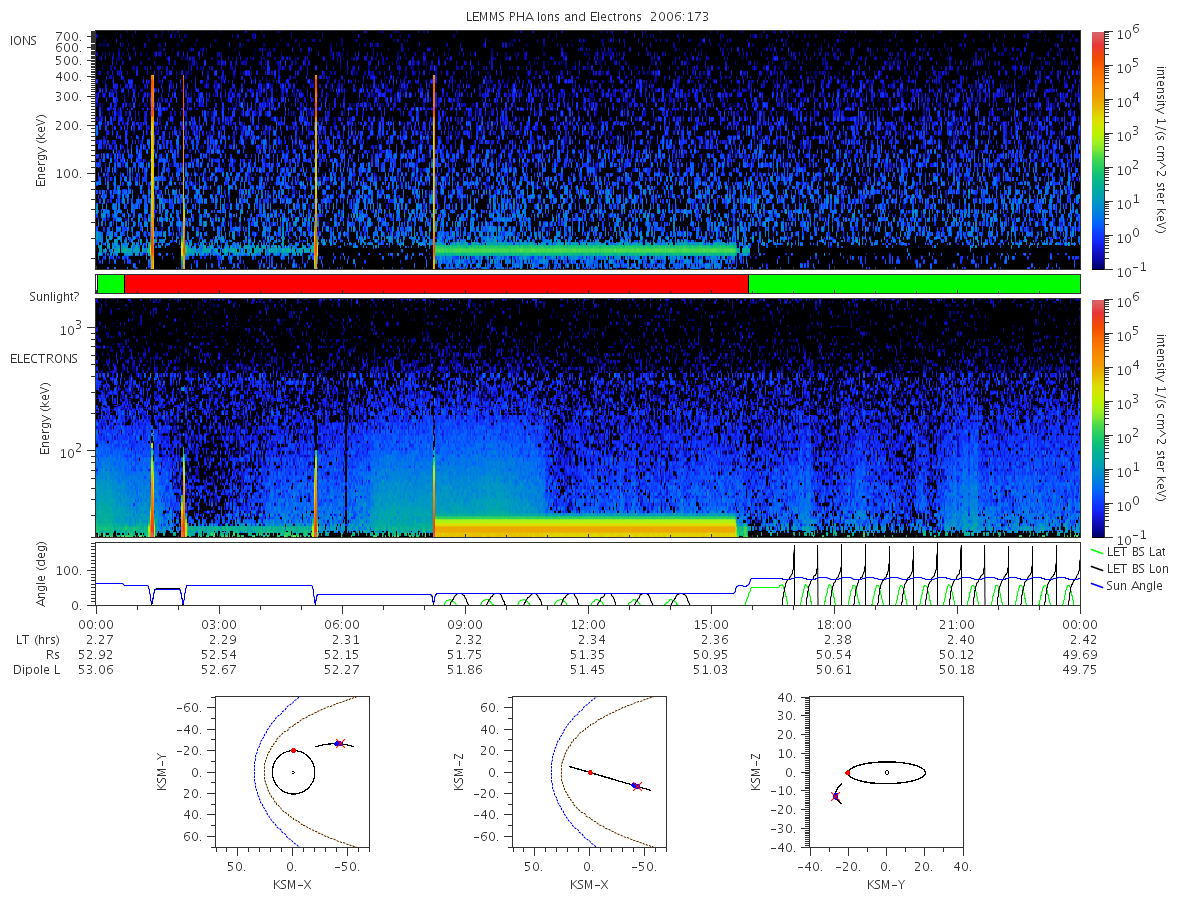Click the electrons intensity color scale bar
This screenshot has width=1200, height=900.
[1097, 418]
